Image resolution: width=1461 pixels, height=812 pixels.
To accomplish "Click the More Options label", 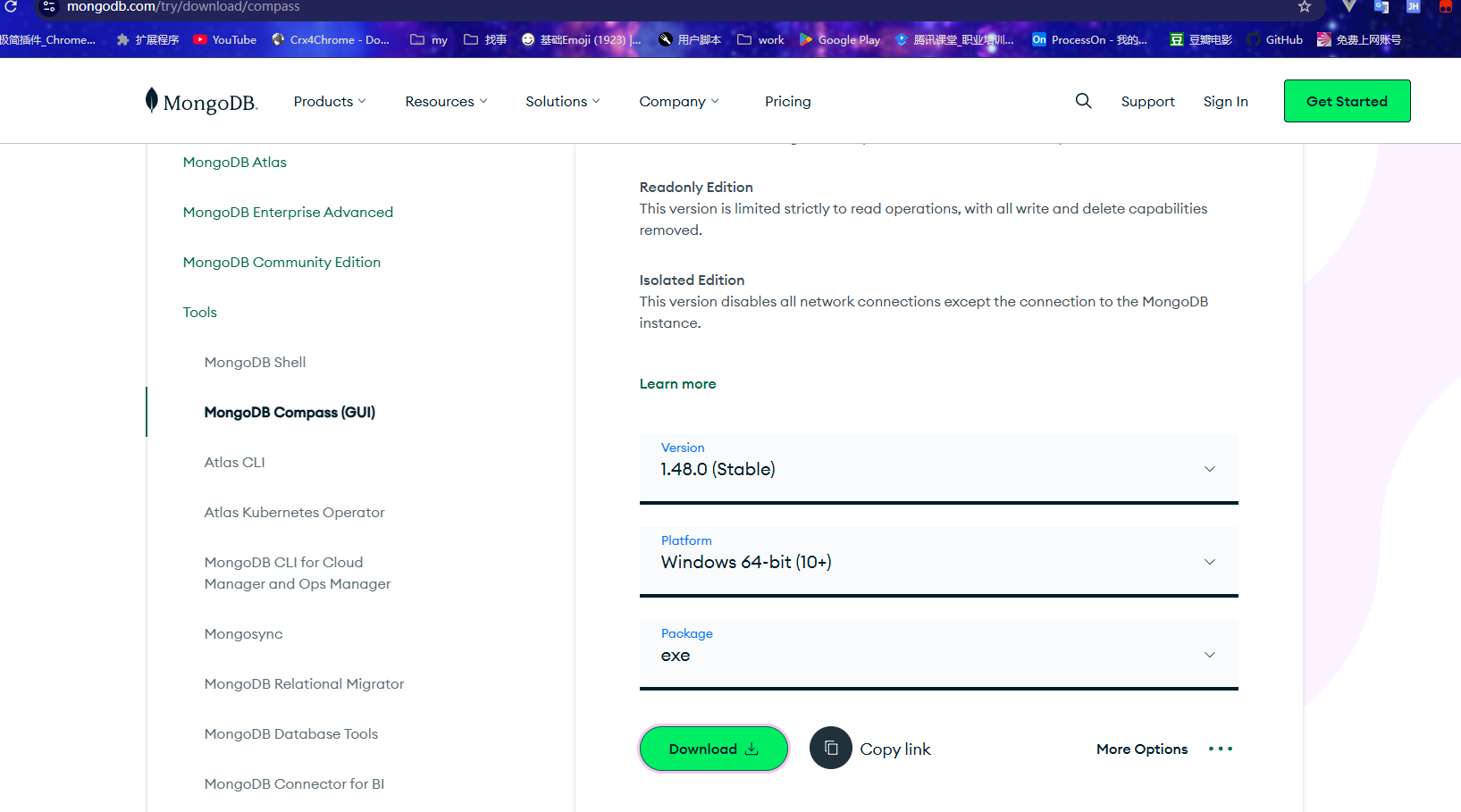I will 1142,749.
